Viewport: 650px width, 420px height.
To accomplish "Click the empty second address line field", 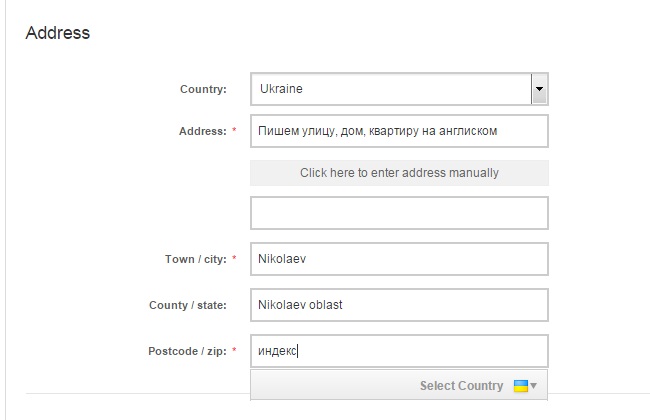I will tap(399, 213).
